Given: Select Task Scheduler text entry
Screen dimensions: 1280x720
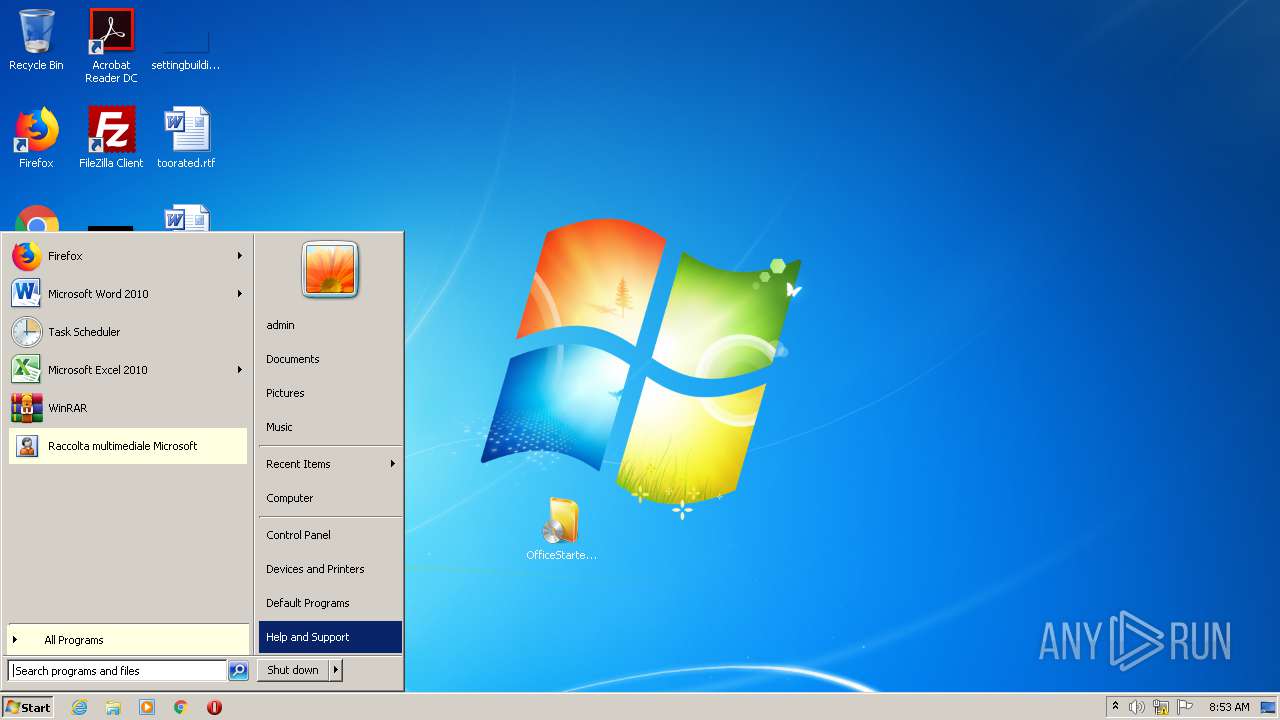Looking at the screenshot, I should pos(84,332).
